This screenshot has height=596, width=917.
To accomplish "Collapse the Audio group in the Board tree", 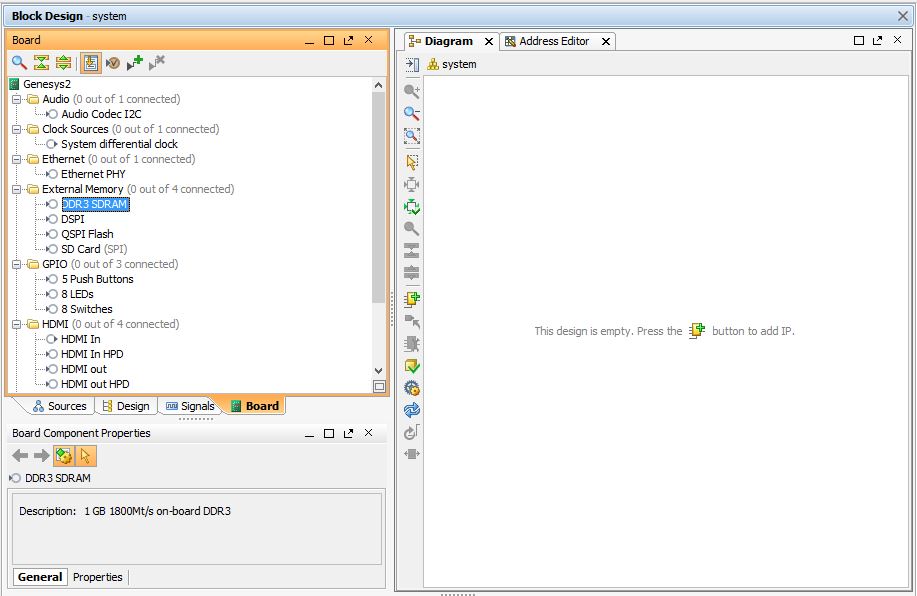I will pyautogui.click(x=16, y=99).
